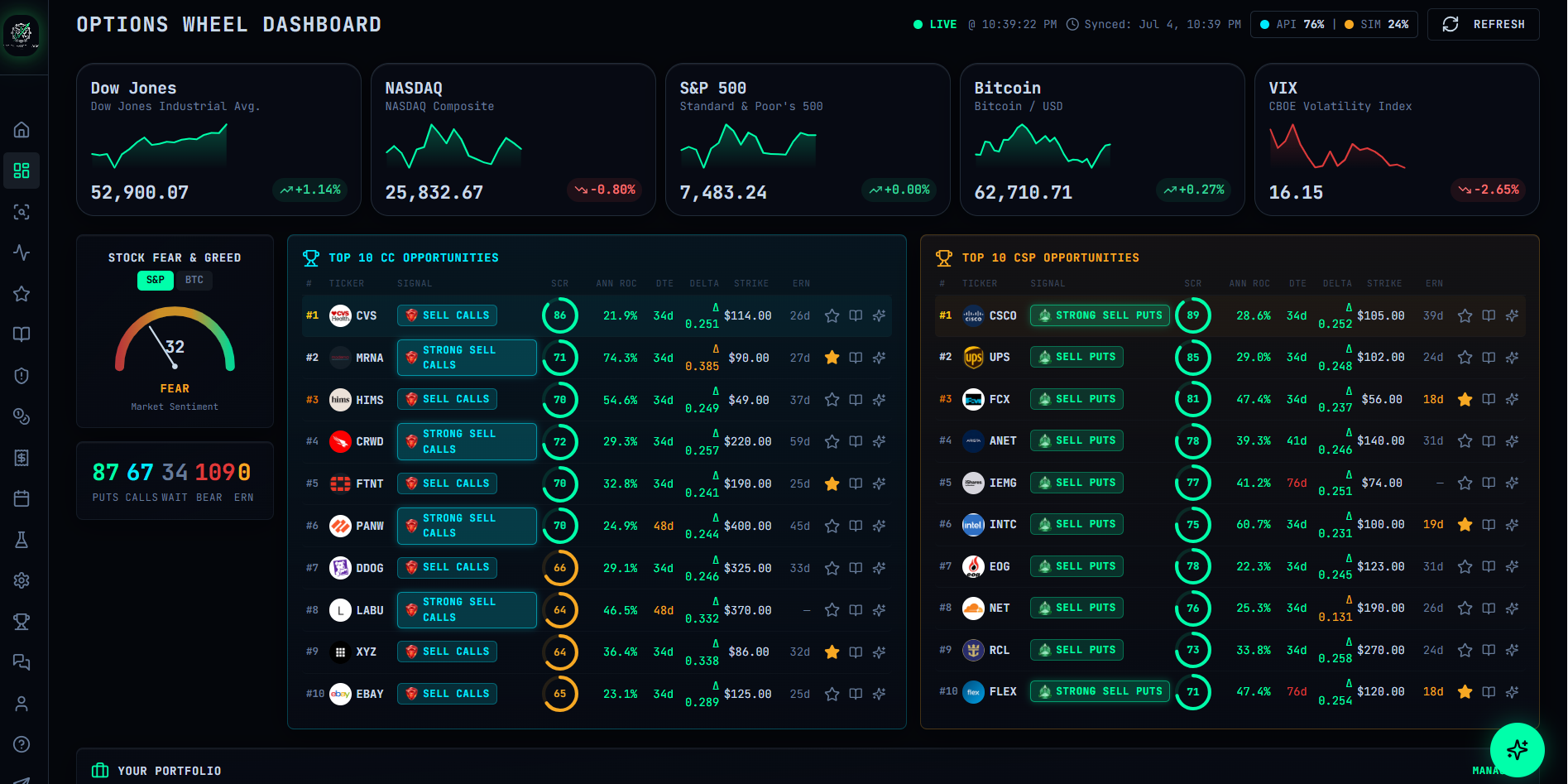The width and height of the screenshot is (1568, 784).
Task: Click the ANET ticker in the CSP table
Action: 1003,440
